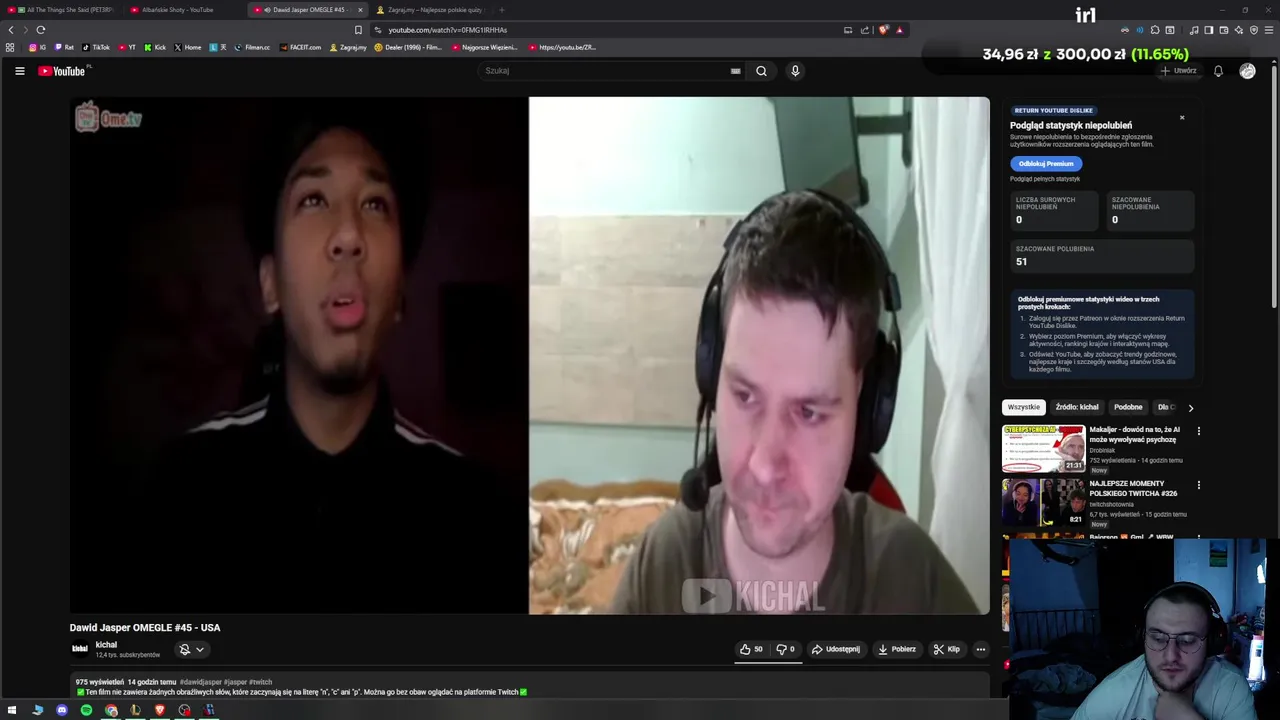Open the browser main menu
The height and width of the screenshot is (720, 1280).
(1269, 30)
